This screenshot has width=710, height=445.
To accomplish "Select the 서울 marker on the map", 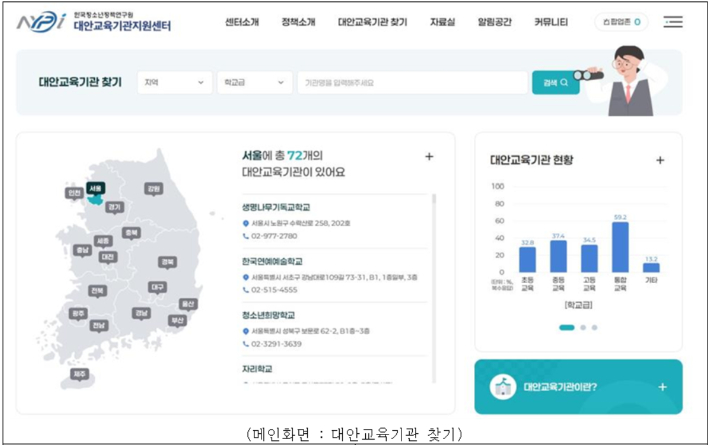I will [x=96, y=188].
